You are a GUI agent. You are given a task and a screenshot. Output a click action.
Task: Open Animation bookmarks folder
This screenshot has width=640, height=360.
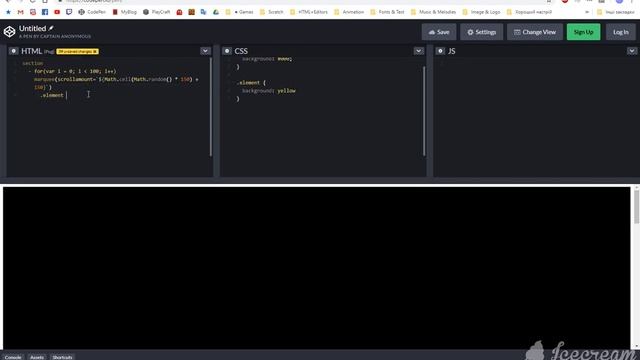click(x=349, y=12)
